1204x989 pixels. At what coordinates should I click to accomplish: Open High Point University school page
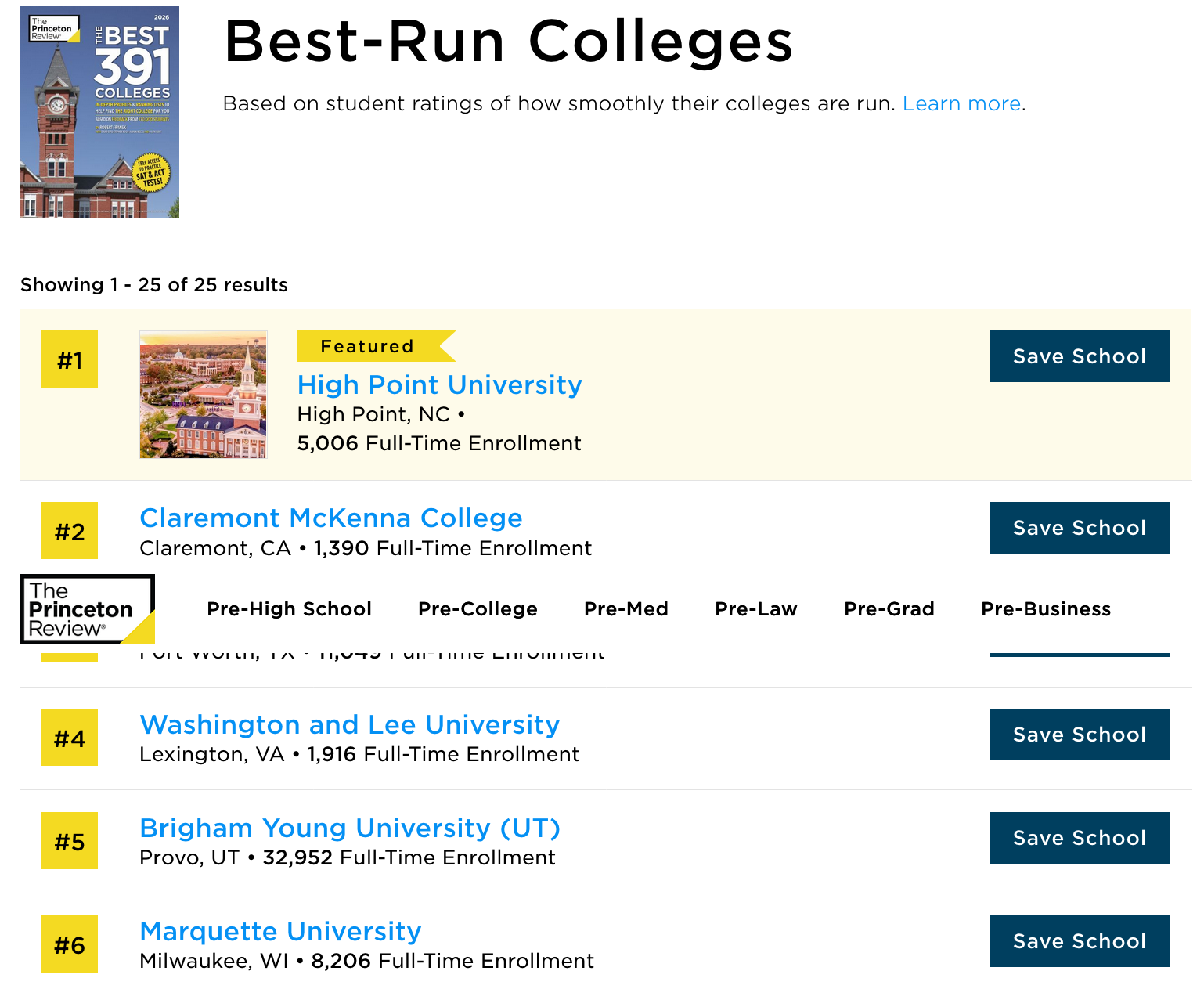pos(439,385)
